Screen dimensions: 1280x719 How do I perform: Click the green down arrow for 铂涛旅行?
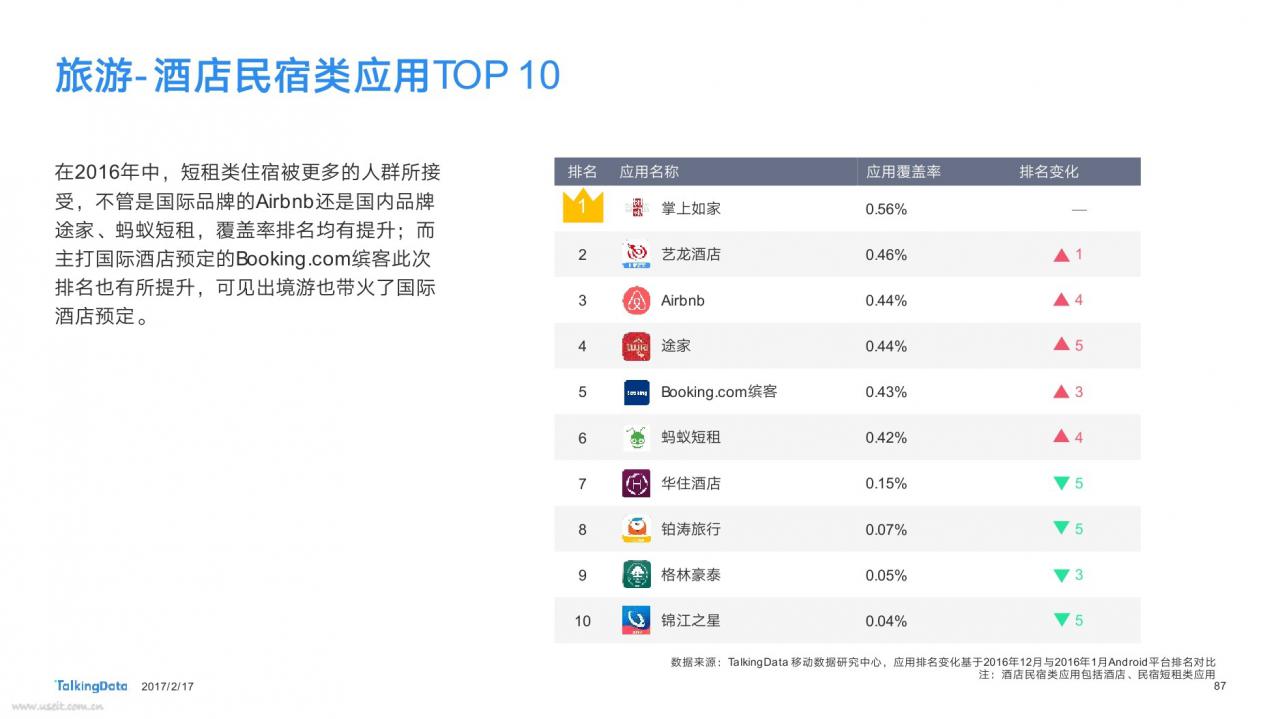pyautogui.click(x=1061, y=529)
